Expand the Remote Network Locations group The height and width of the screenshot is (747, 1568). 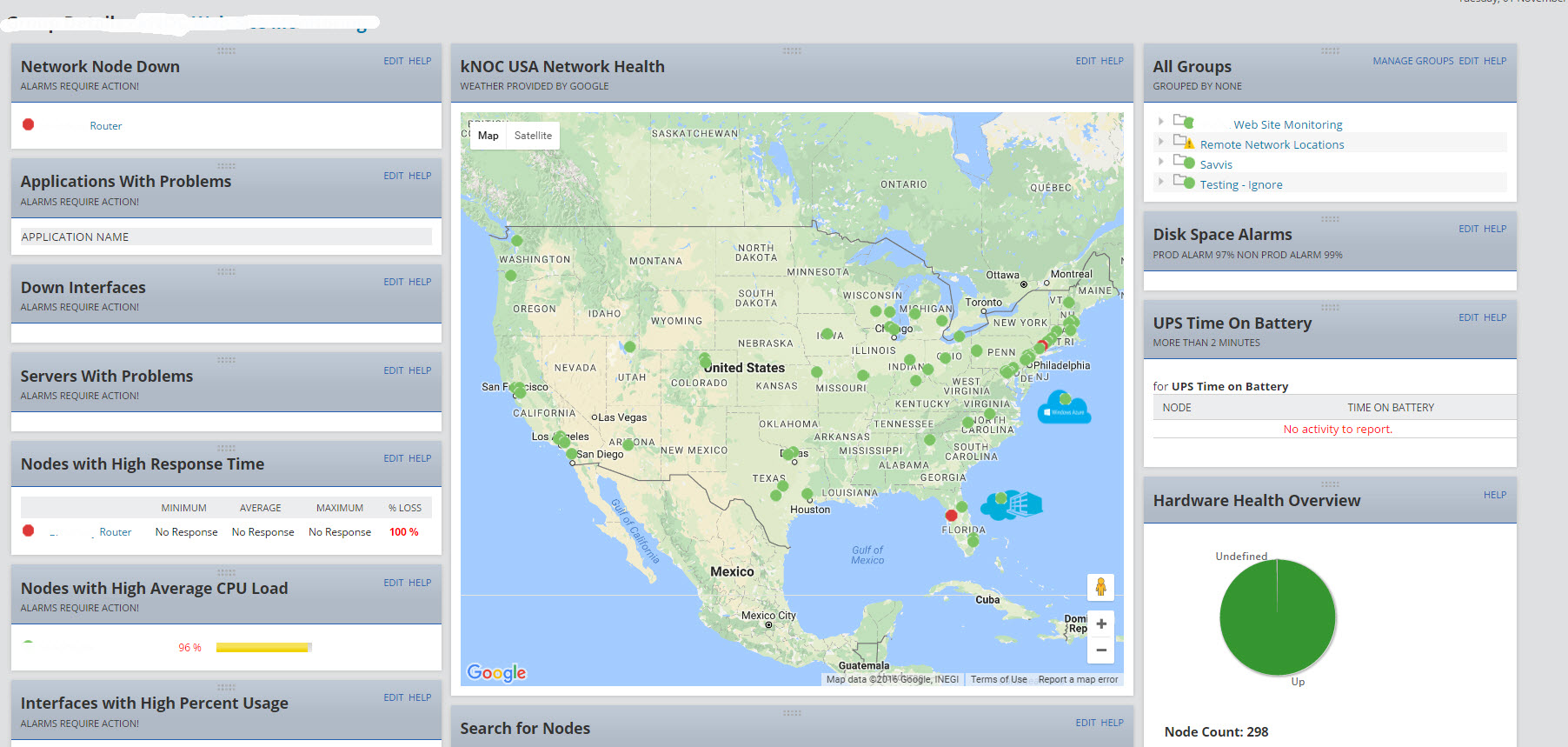click(x=1160, y=141)
